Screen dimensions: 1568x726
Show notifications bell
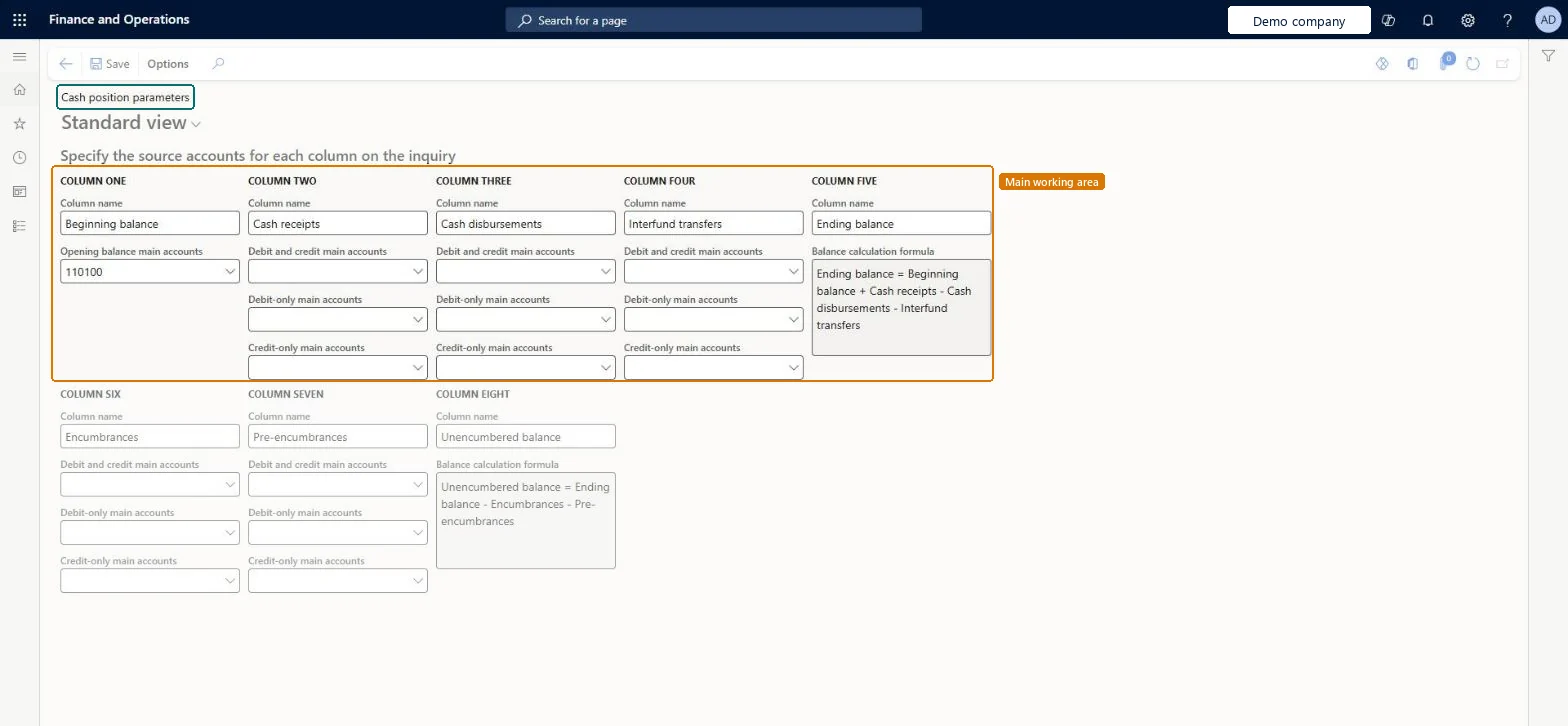tap(1428, 20)
